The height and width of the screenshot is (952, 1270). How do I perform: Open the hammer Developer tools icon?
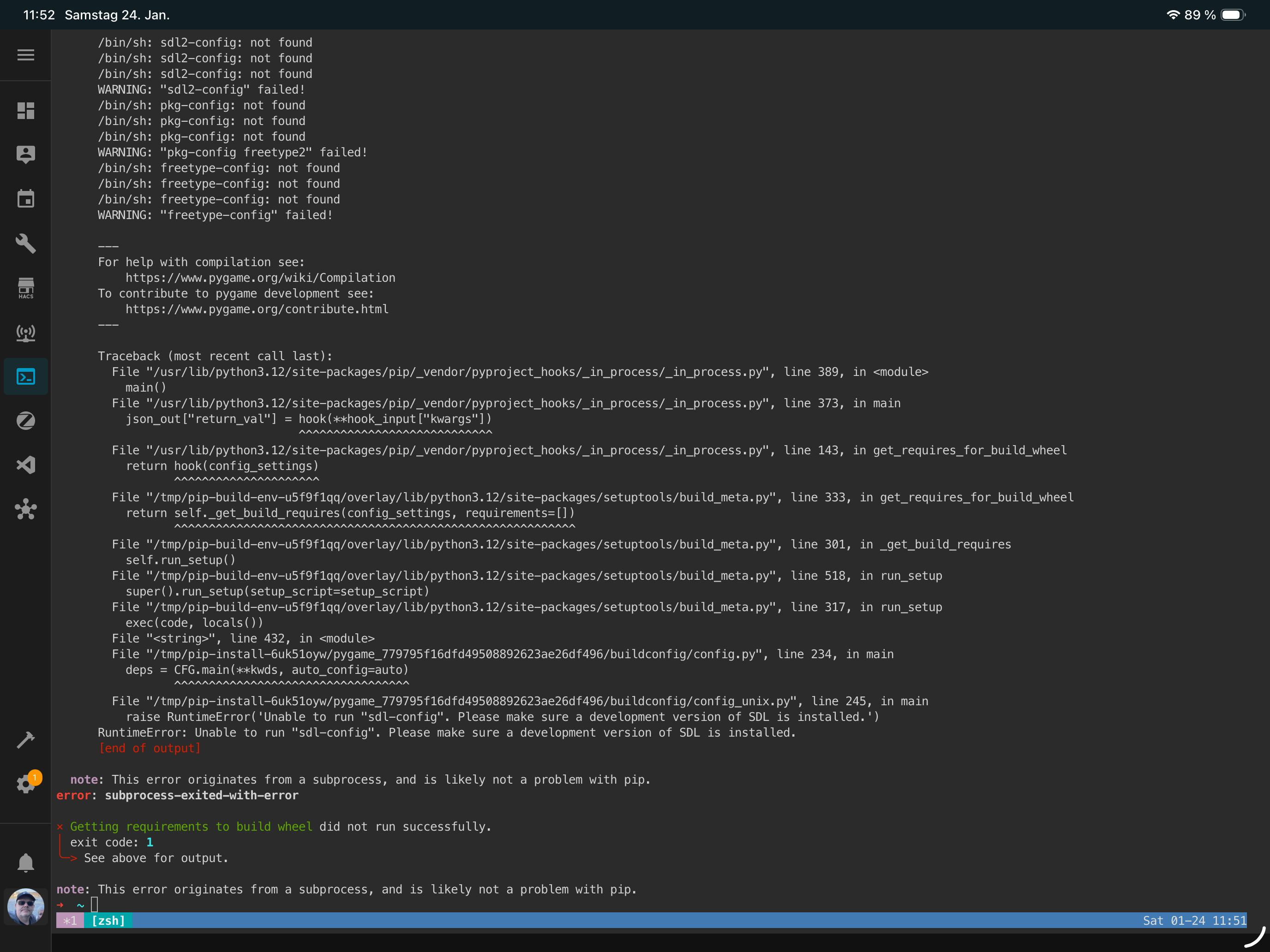coord(25,740)
